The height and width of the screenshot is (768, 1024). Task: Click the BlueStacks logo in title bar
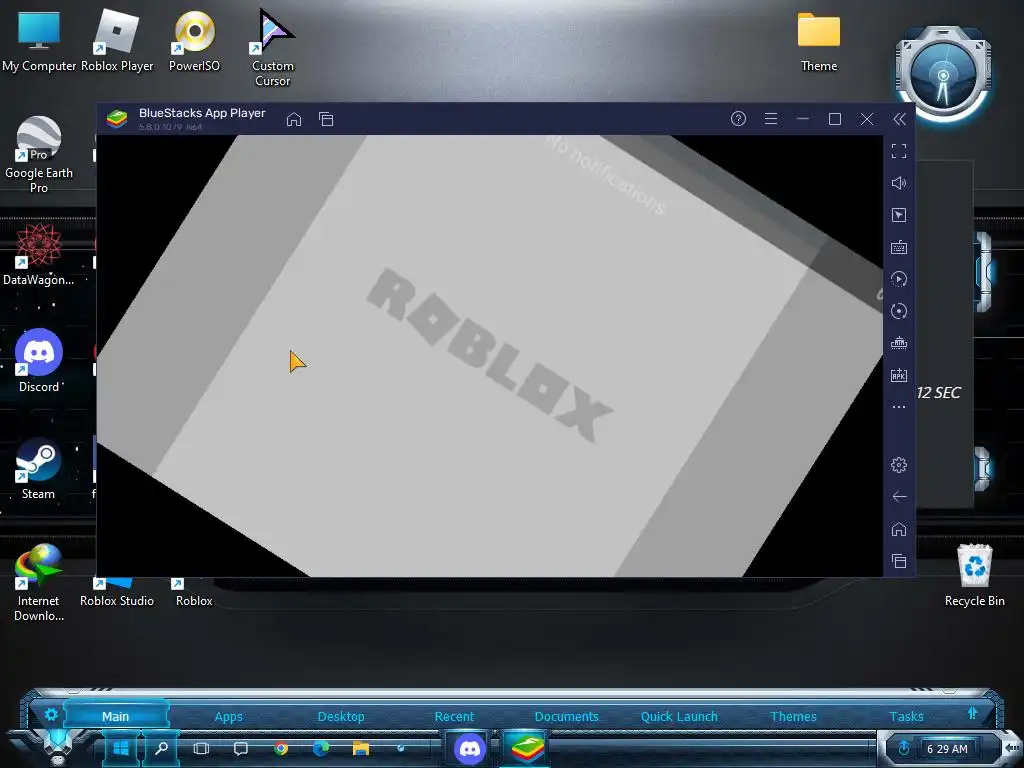pyautogui.click(x=117, y=119)
